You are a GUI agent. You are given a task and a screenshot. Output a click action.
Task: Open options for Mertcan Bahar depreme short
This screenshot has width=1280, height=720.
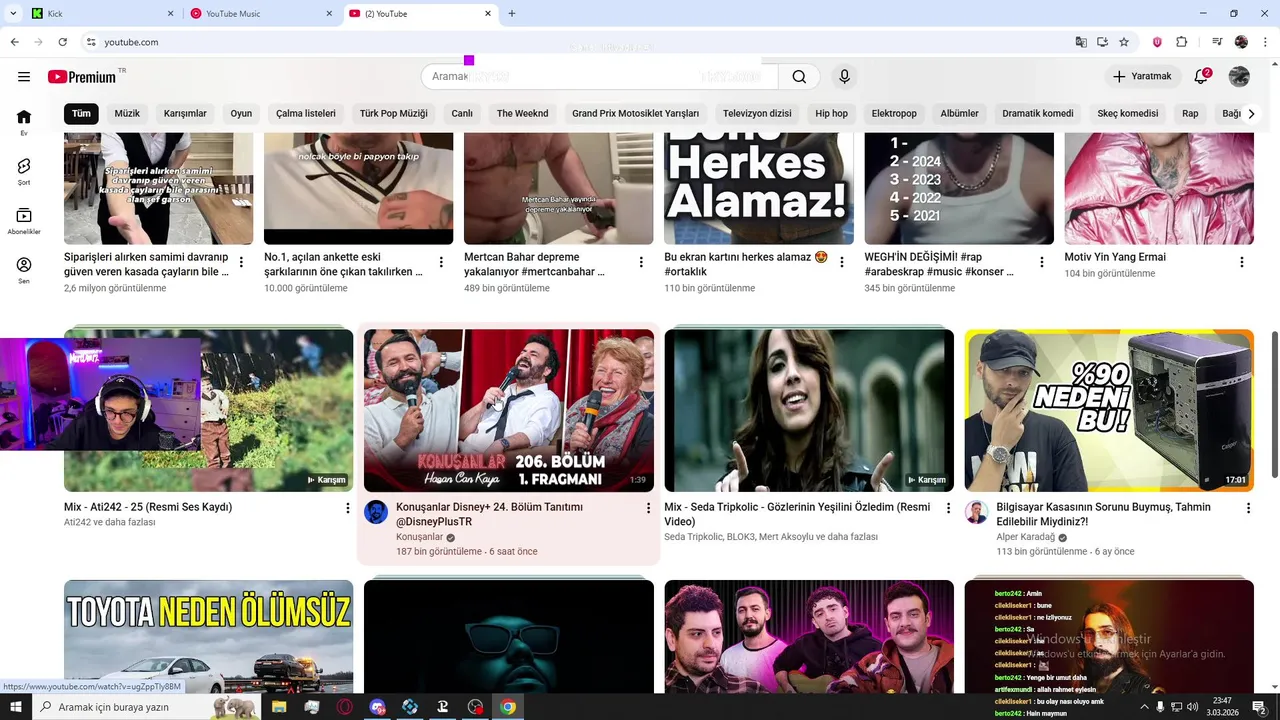(x=641, y=262)
